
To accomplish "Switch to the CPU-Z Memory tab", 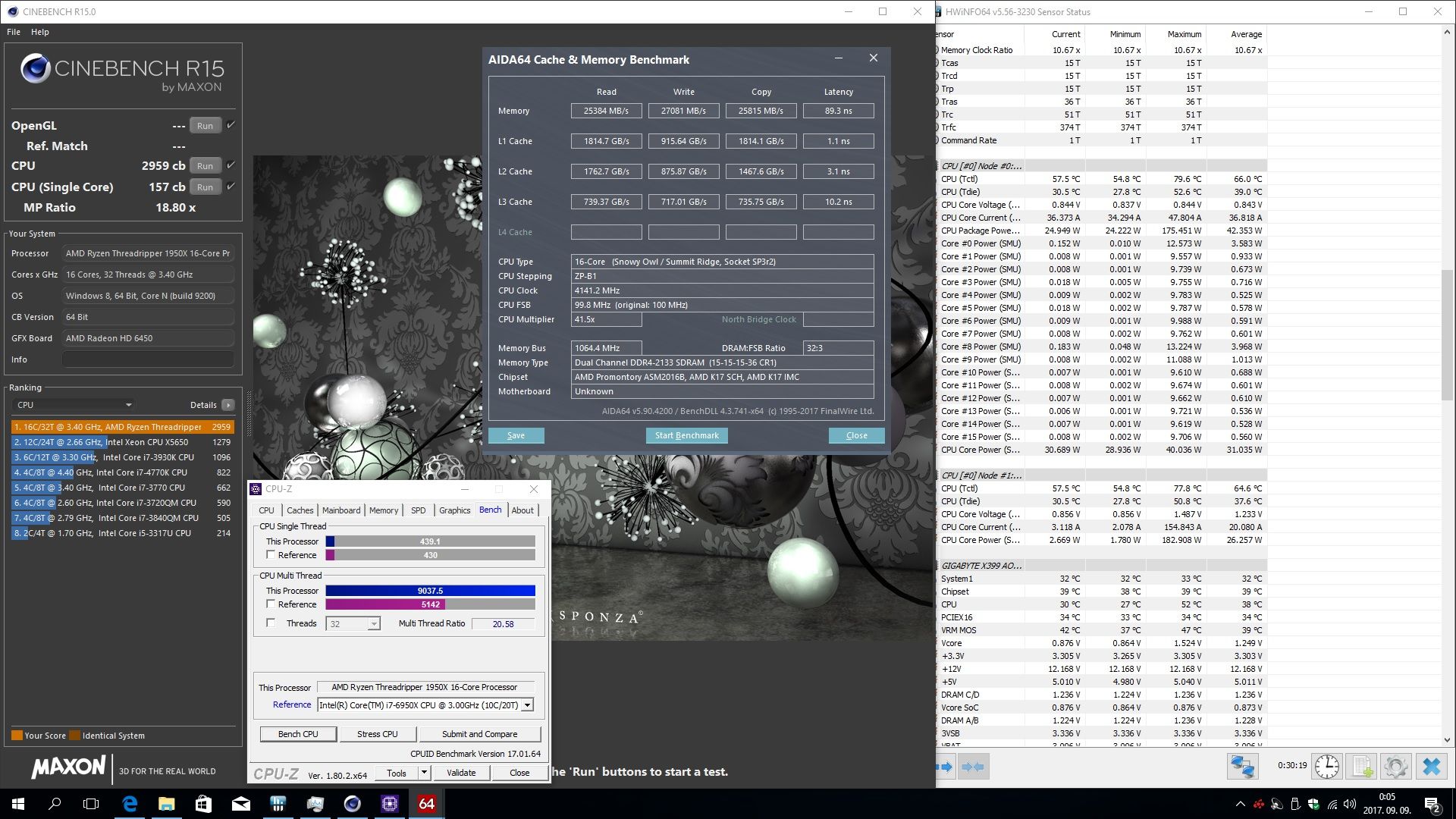I will pos(384,510).
